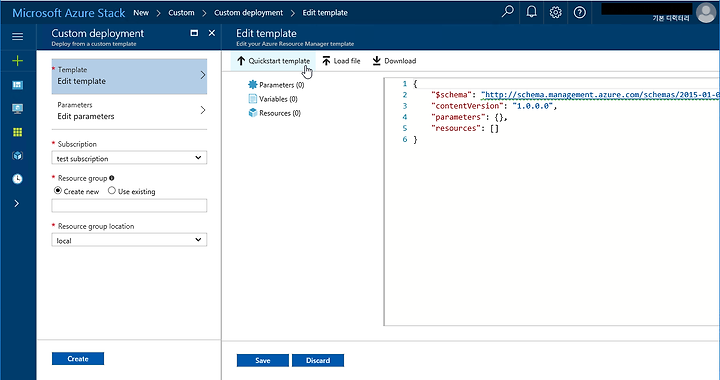This screenshot has width=720, height=380.
Task: Open the hamburger menu in the sidebar
Action: [x=17, y=36]
